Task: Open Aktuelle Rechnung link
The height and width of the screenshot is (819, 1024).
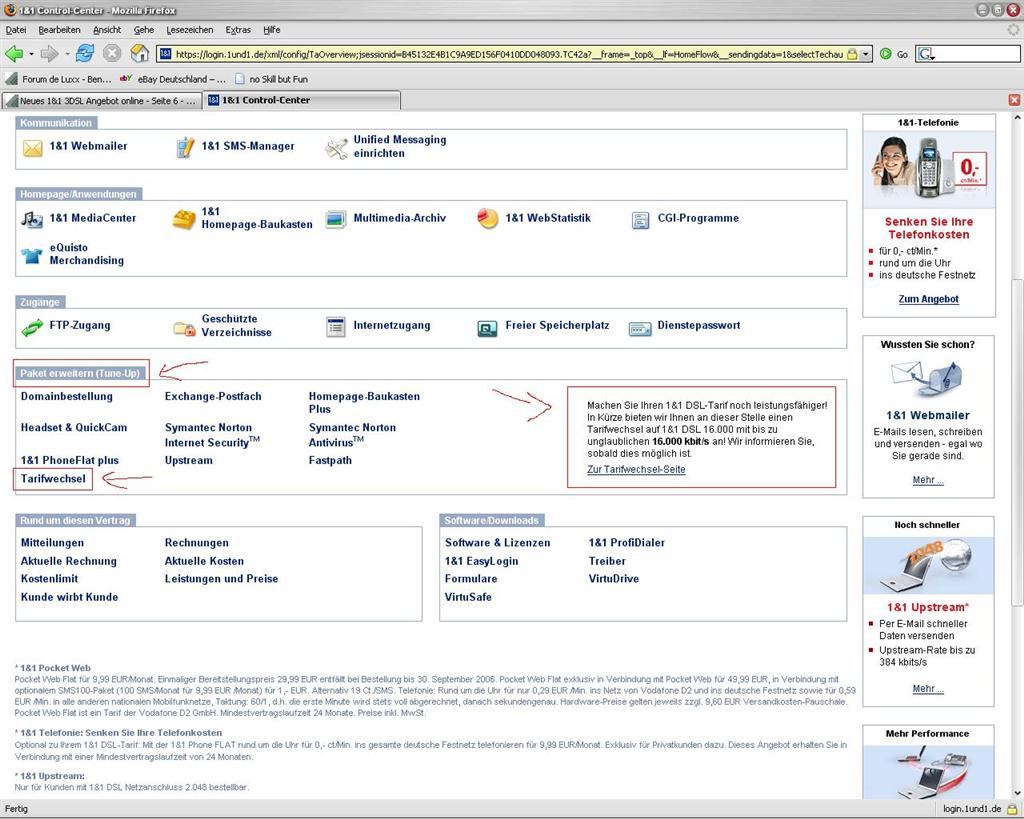Action: [x=69, y=561]
